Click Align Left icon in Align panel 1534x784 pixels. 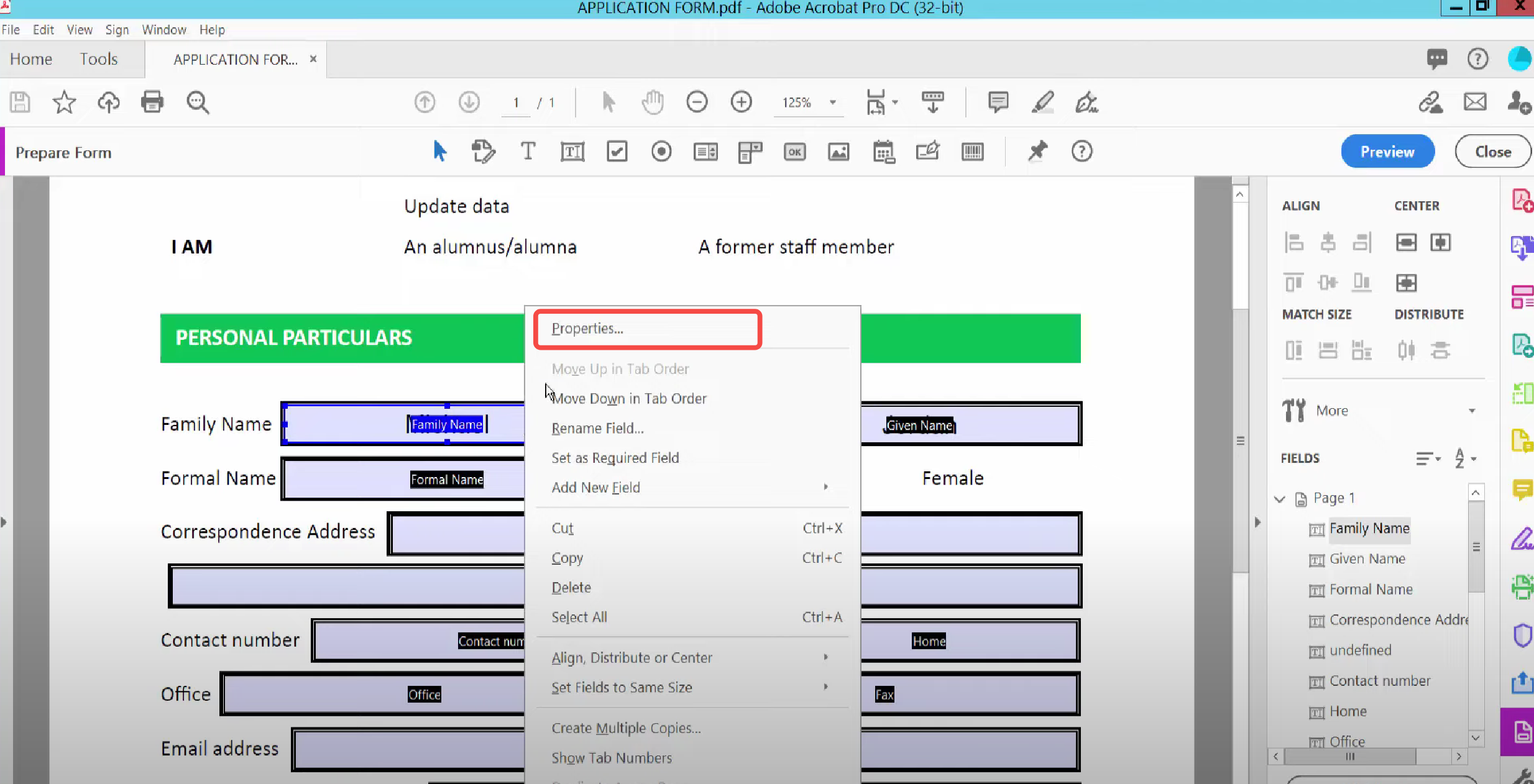point(1294,242)
